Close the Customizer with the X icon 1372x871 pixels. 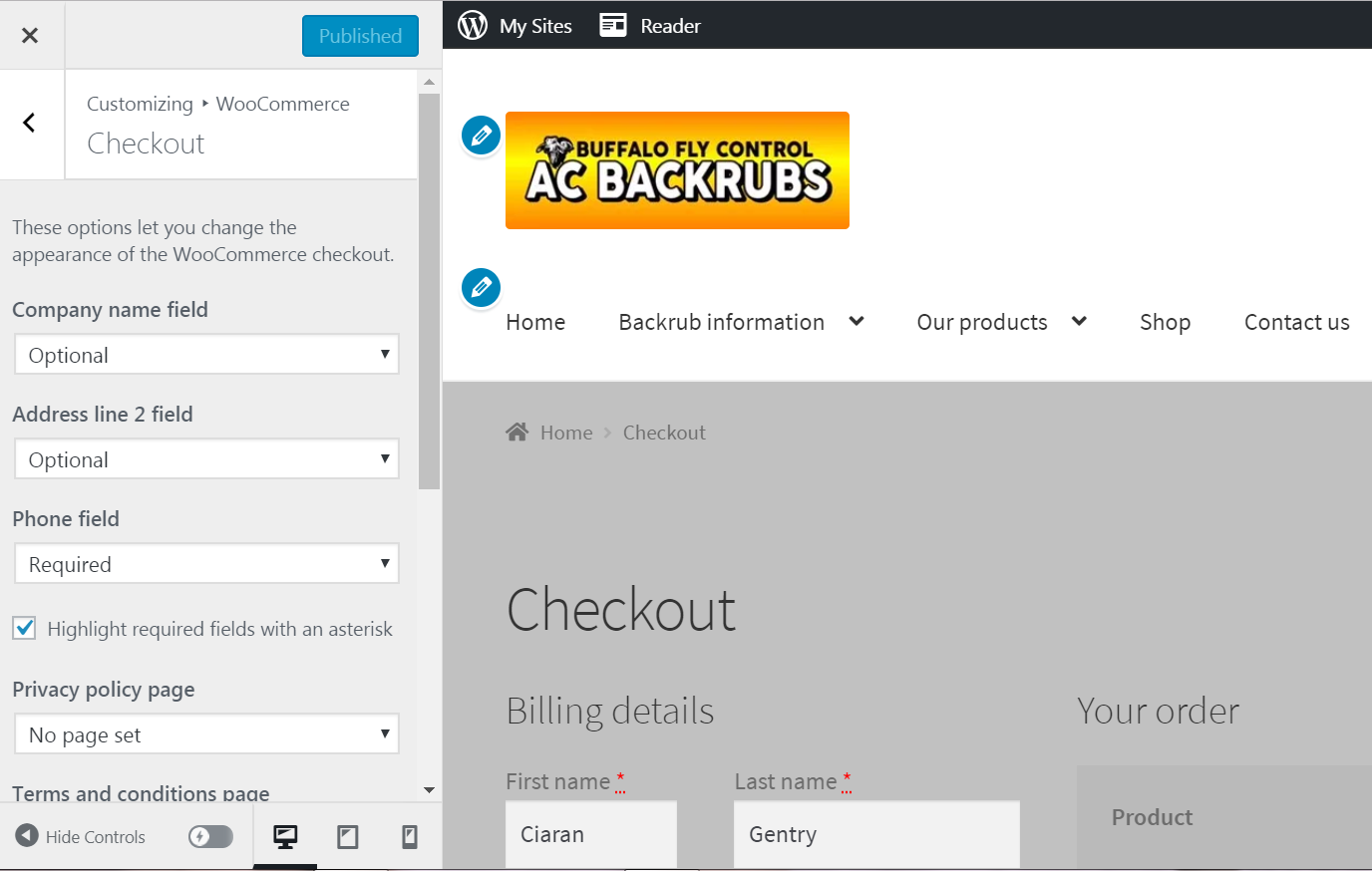30,36
